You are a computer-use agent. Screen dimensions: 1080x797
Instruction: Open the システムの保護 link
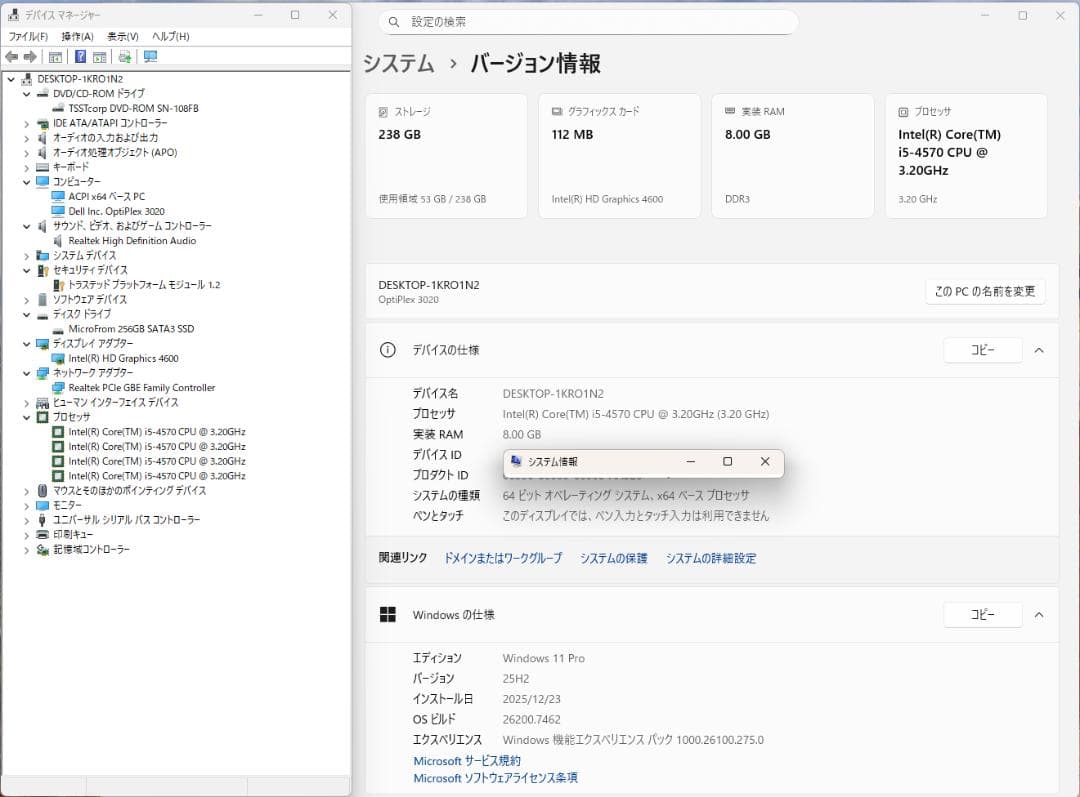[613, 558]
